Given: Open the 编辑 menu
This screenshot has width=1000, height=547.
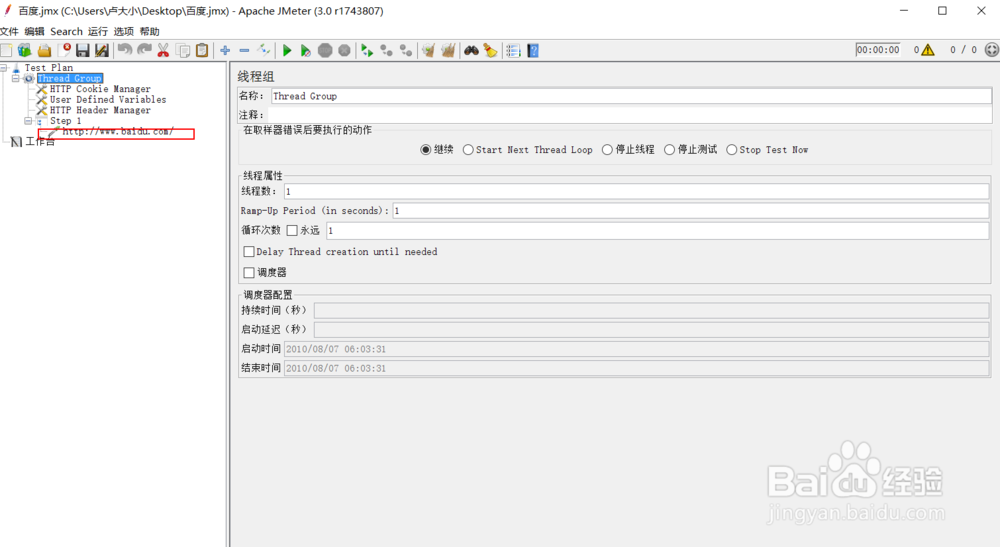Looking at the screenshot, I should pyautogui.click(x=34, y=31).
